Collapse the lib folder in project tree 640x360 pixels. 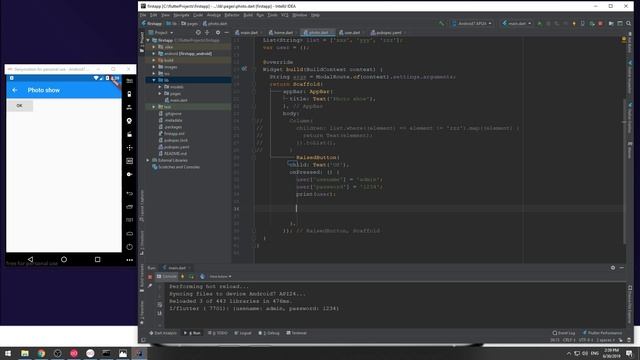click(x=154, y=80)
